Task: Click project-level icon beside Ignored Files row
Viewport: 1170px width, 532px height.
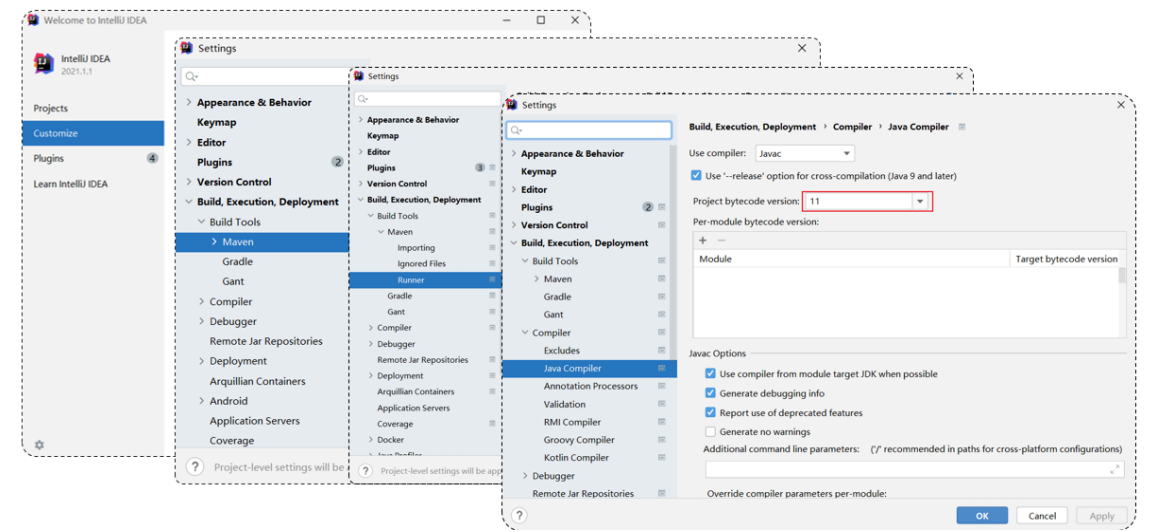Action: (492, 263)
